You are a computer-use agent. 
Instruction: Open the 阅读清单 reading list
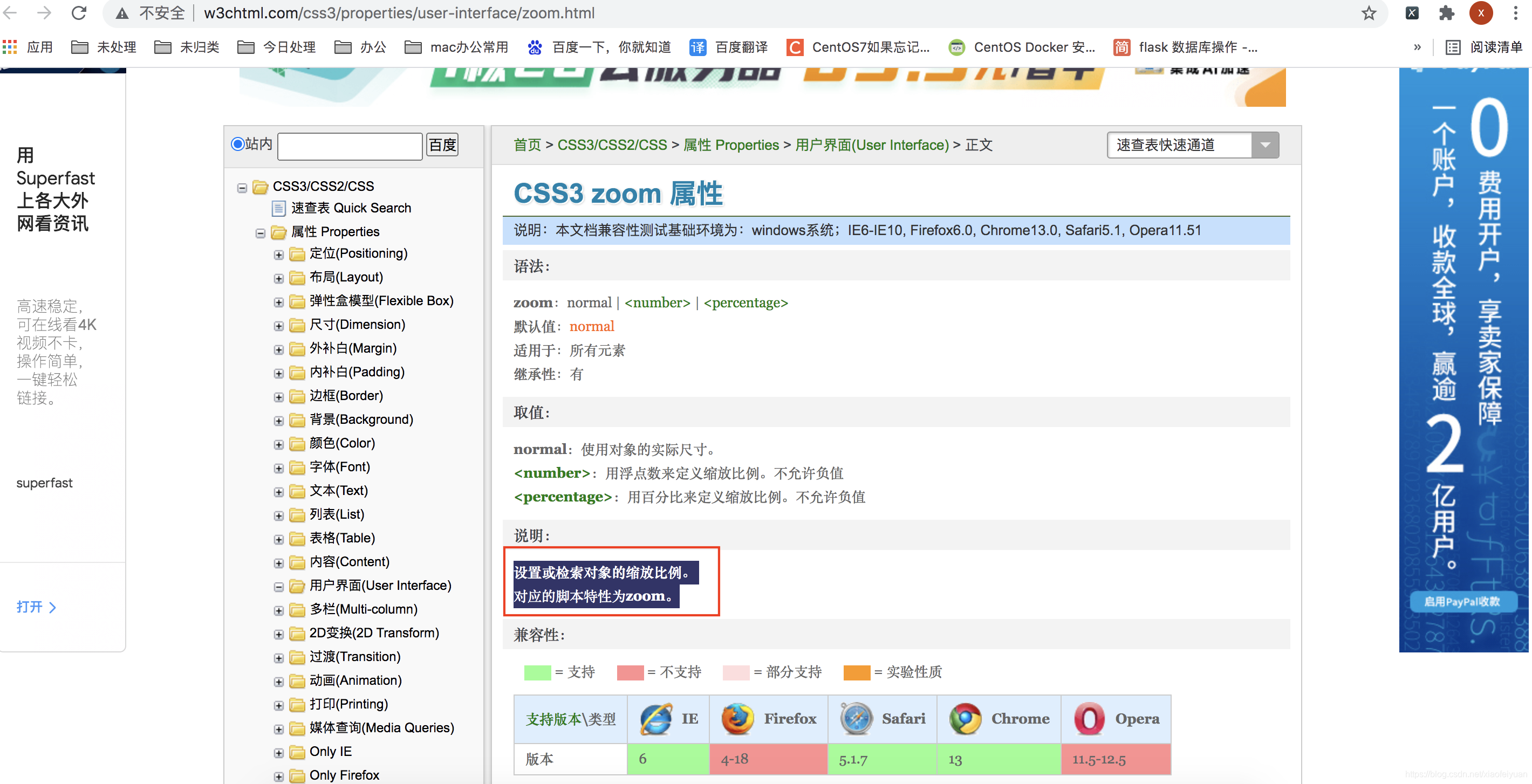[1483, 47]
